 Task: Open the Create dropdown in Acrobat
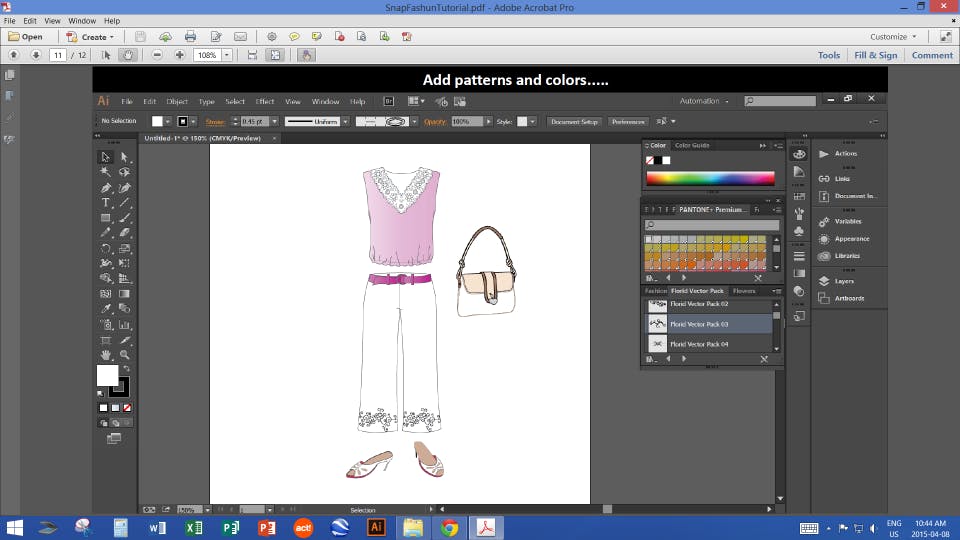pos(90,37)
